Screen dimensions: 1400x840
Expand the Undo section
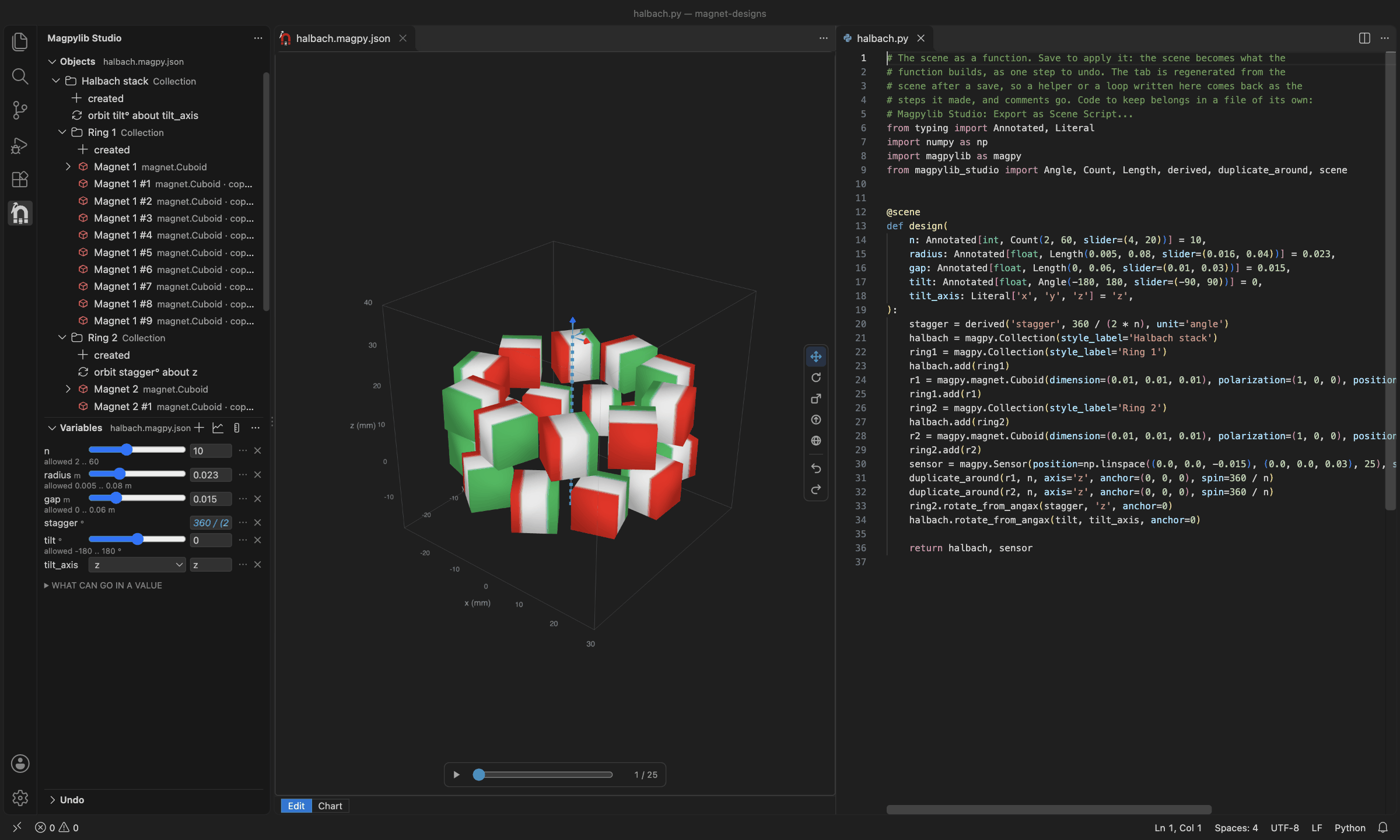tap(52, 800)
